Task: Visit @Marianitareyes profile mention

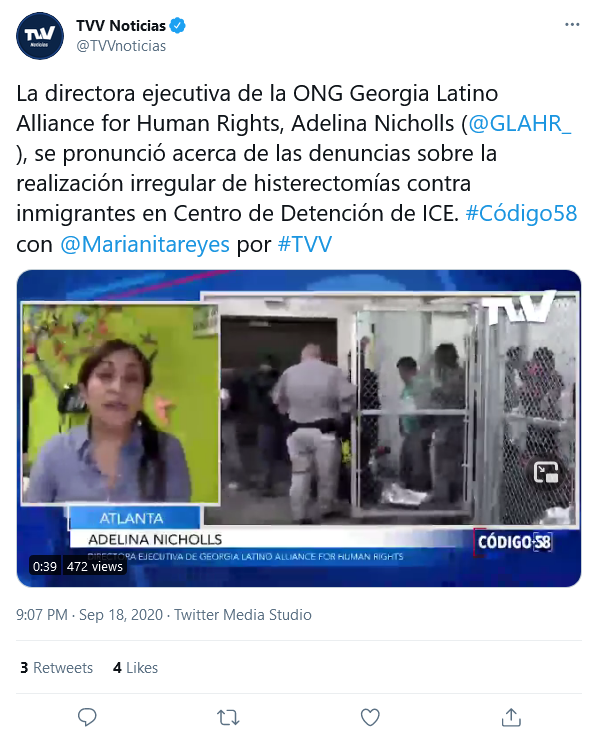Action: pyautogui.click(x=145, y=244)
